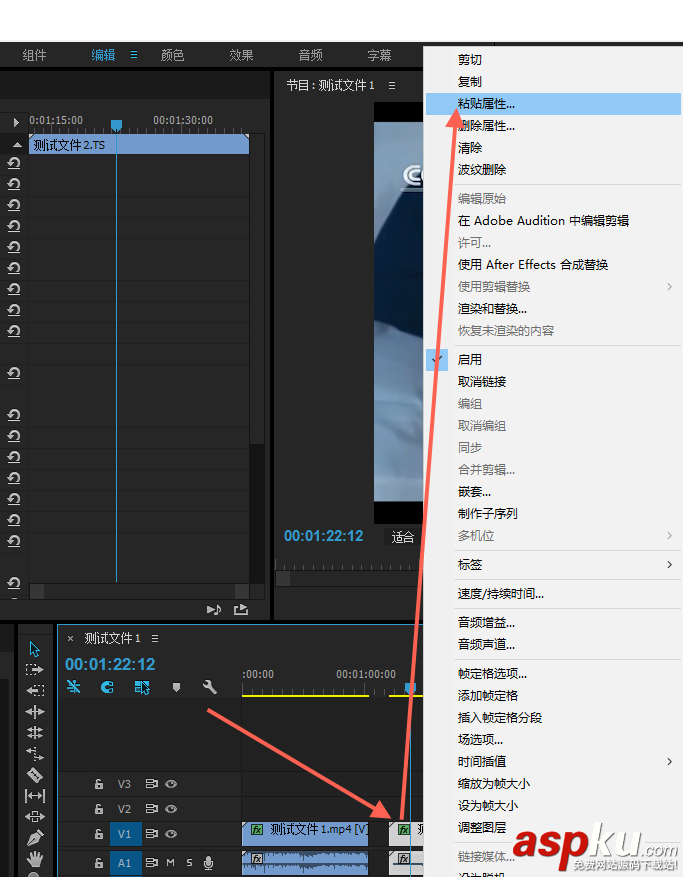Select the Rate Stretch tool
The image size is (683, 877).
click(x=35, y=753)
